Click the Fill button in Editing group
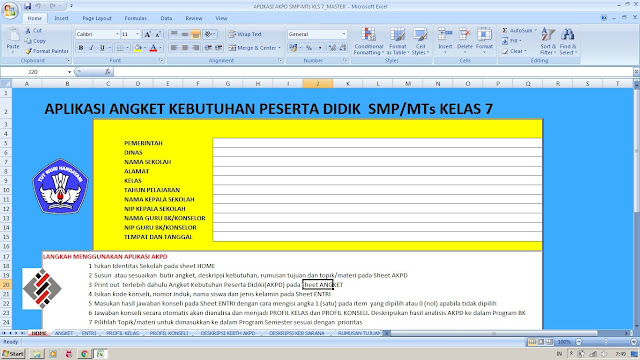Screen dimensions: 640x360 coord(512,41)
